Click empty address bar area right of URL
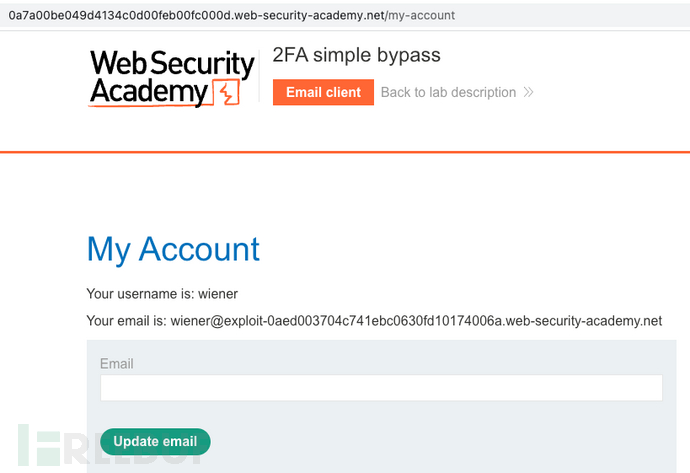Viewport: 690px width, 473px height. point(572,15)
